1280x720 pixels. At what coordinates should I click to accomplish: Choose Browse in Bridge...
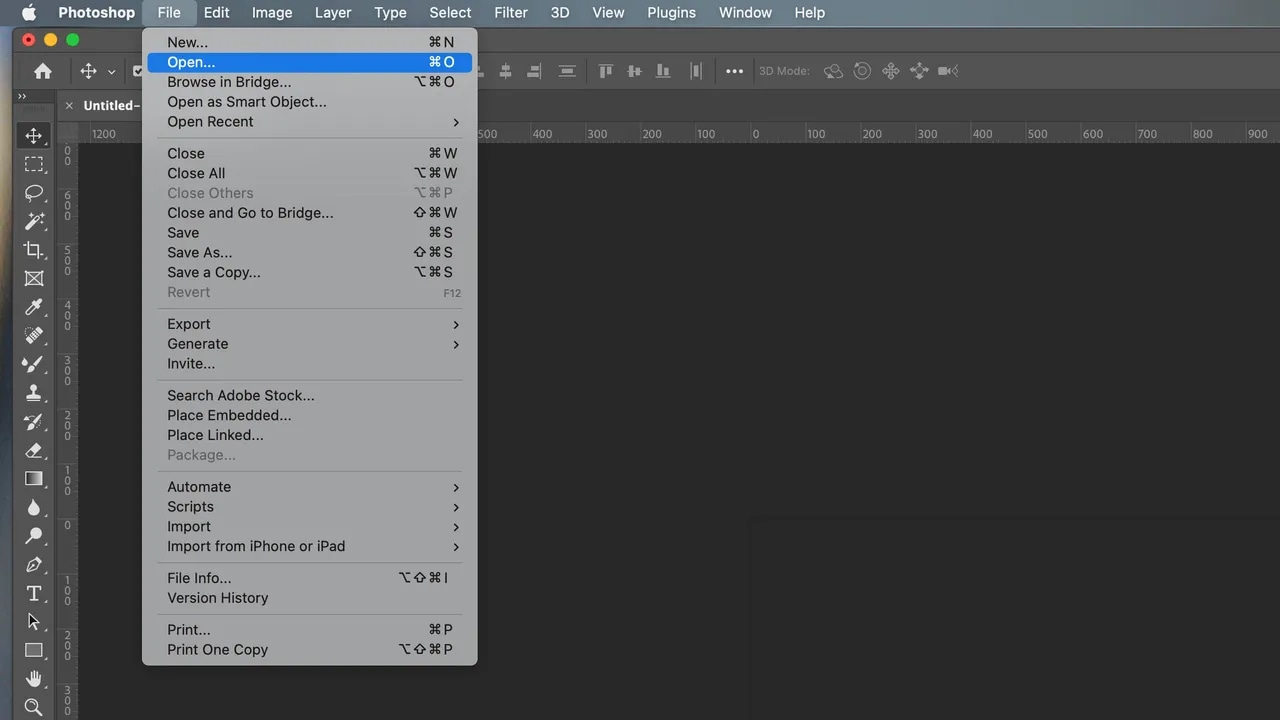tap(309, 82)
